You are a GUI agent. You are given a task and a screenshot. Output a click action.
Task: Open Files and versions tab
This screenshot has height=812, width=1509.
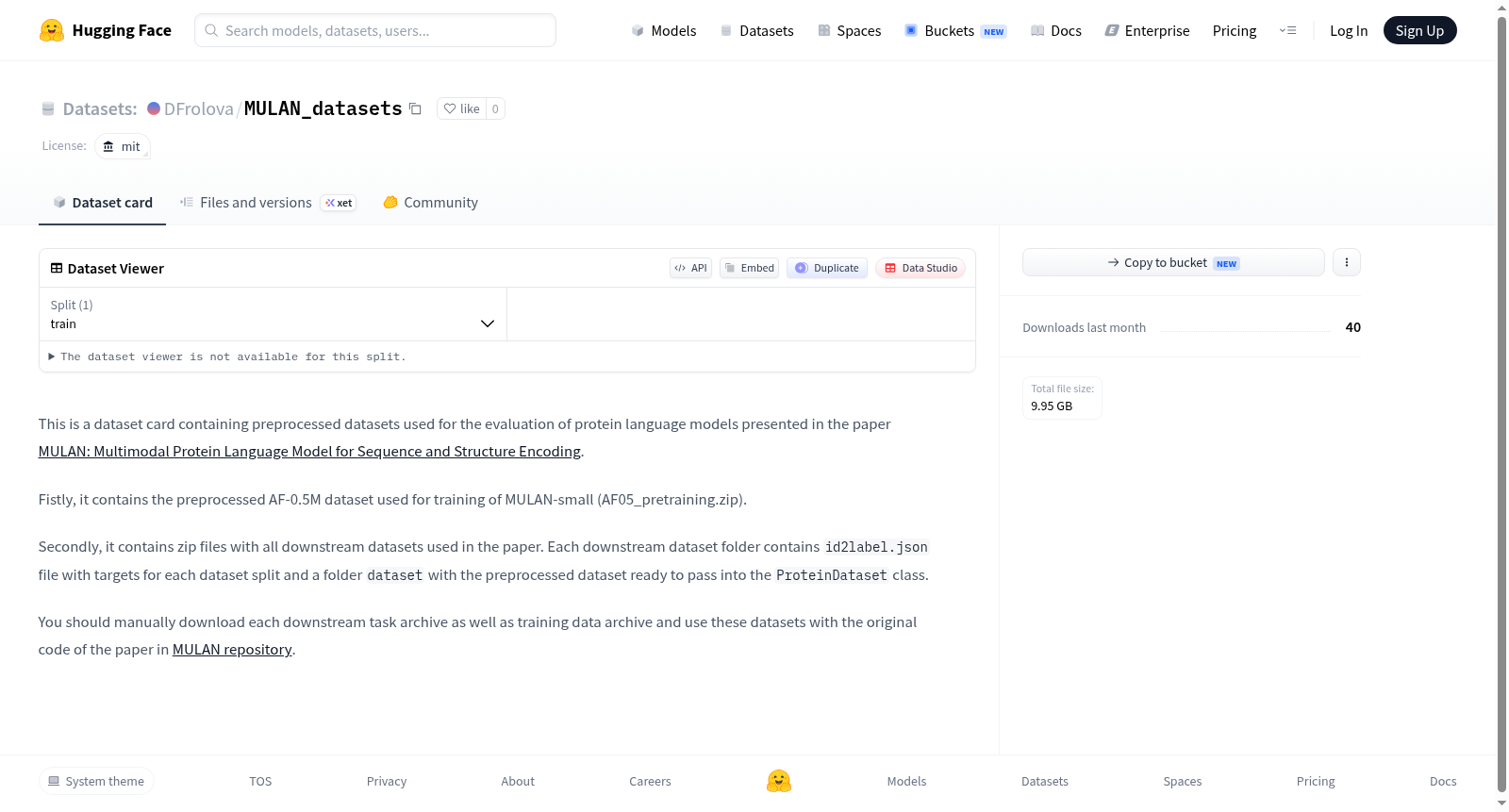268,203
